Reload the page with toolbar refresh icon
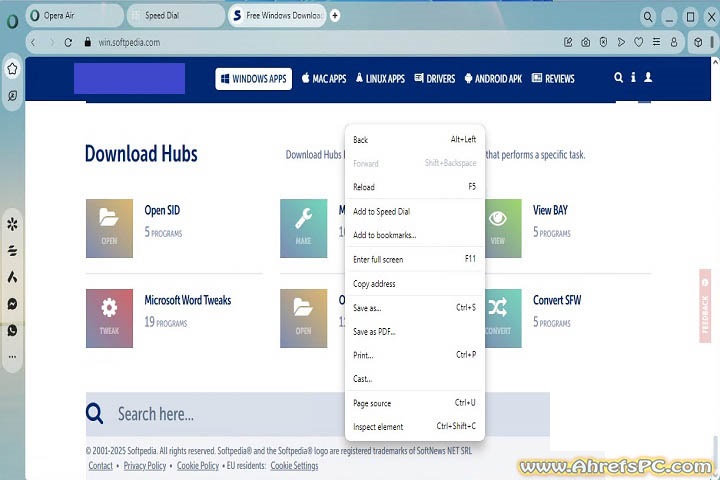Viewport: 720px width, 480px height. click(x=68, y=42)
